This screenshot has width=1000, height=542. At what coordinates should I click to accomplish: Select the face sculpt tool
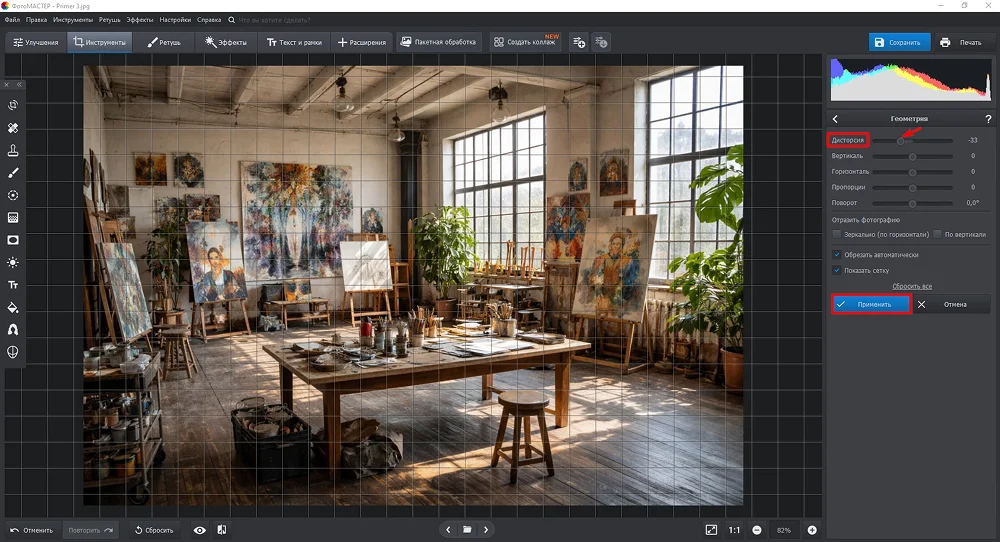pos(13,352)
